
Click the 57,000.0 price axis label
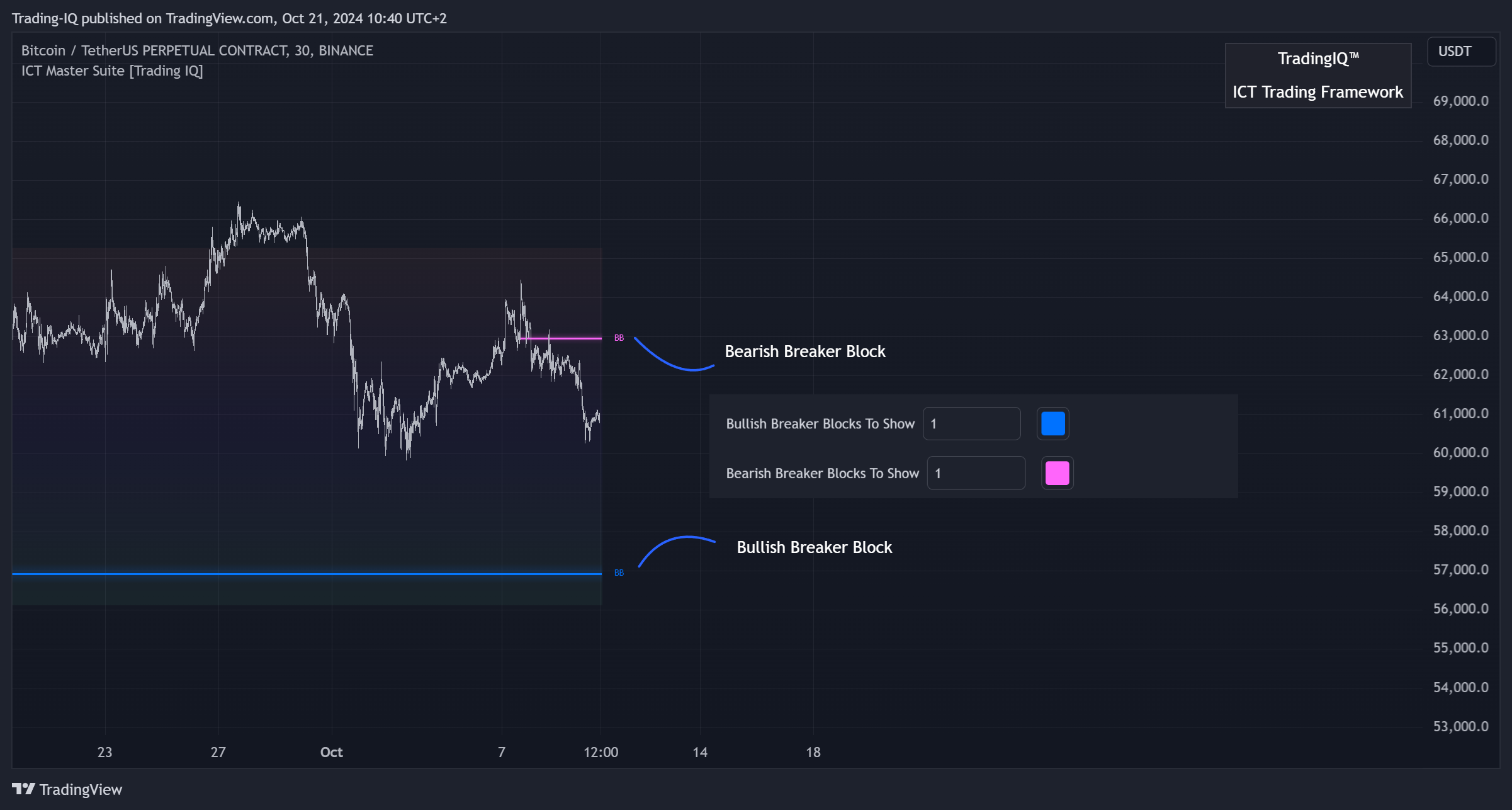[x=1460, y=569]
